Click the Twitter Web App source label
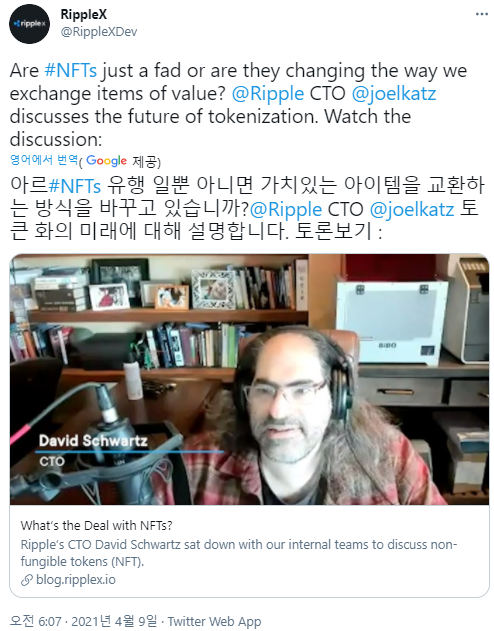The image size is (494, 631). (214, 621)
